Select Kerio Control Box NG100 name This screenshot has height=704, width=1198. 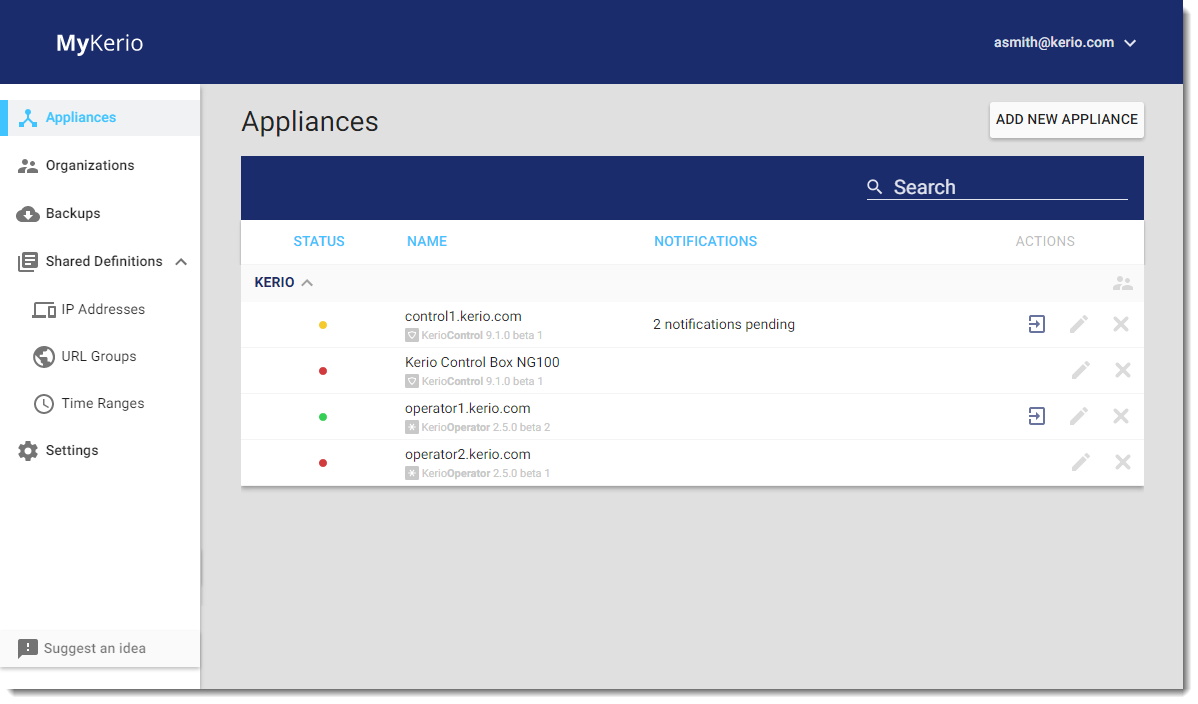(482, 362)
